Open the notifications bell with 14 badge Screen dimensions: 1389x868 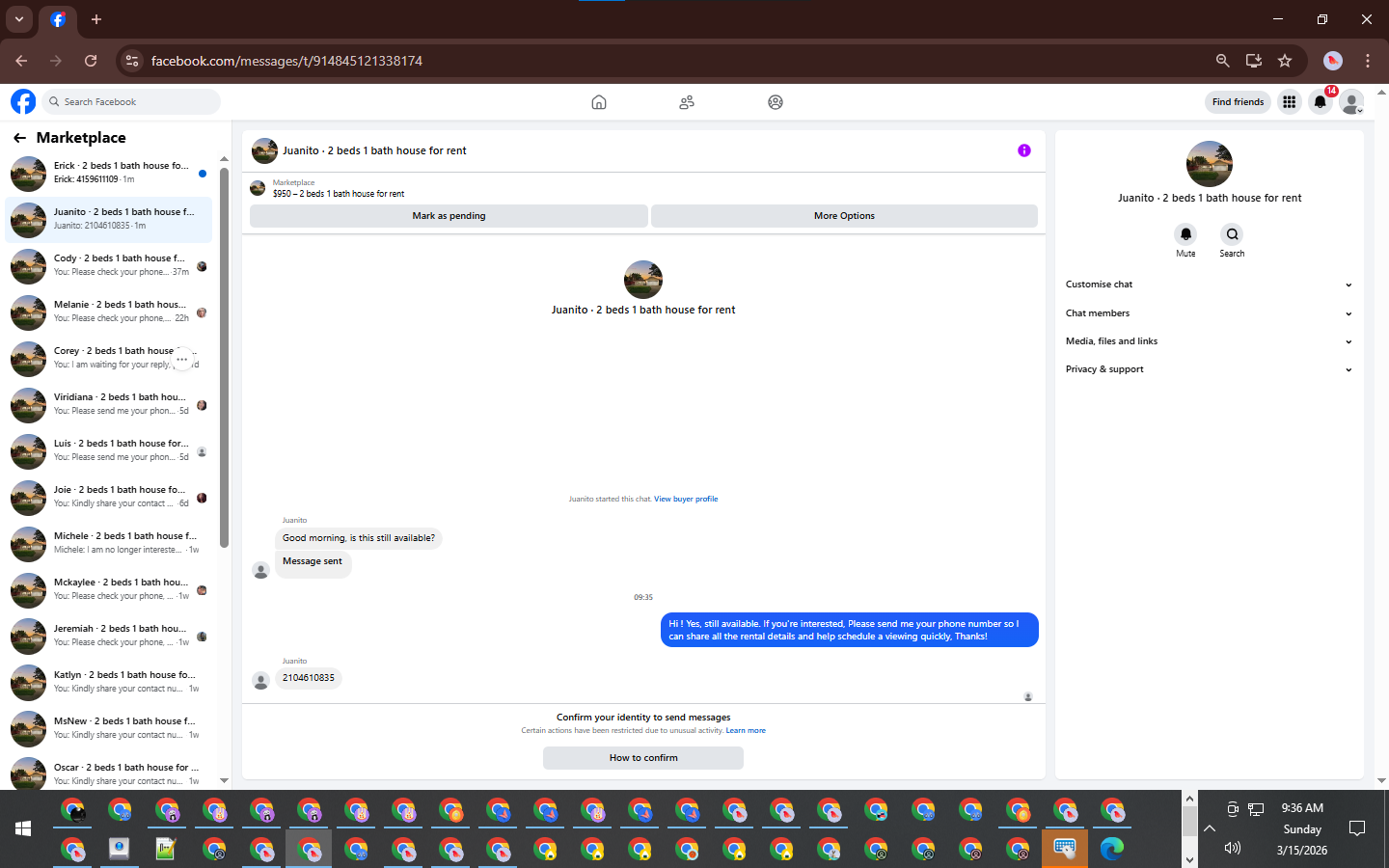coord(1321,101)
